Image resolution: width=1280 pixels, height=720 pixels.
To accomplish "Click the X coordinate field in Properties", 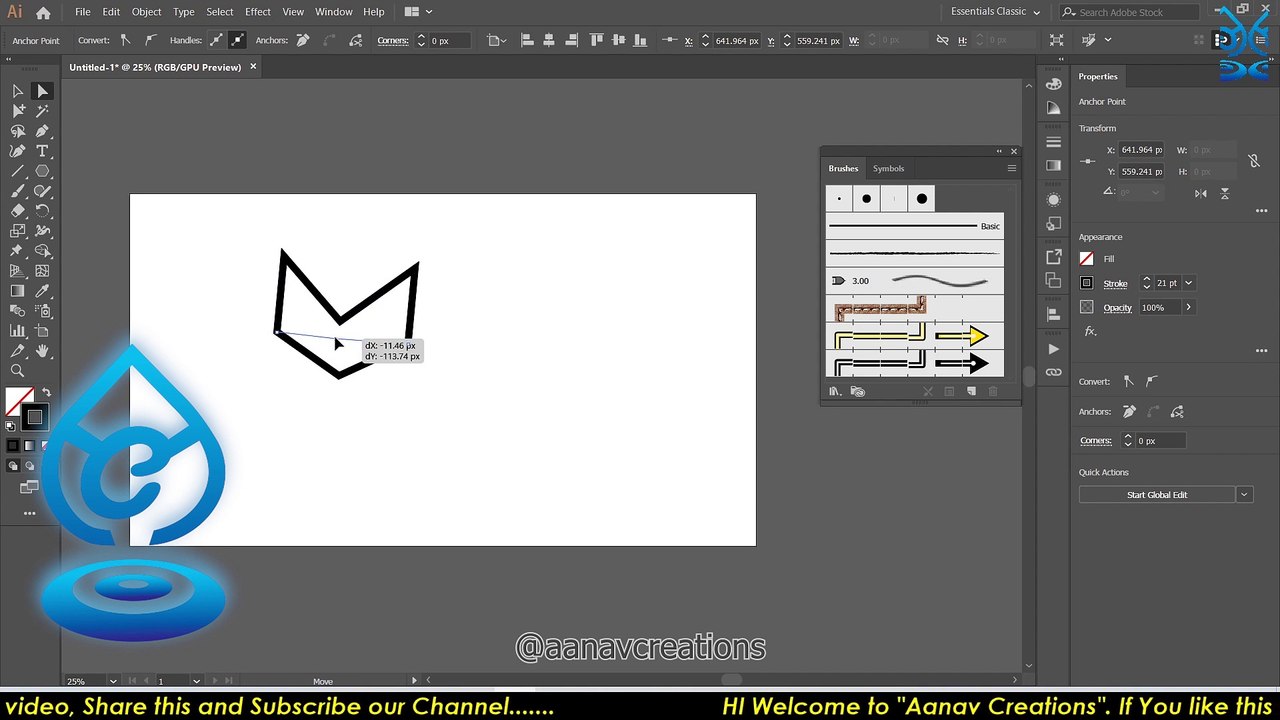I will click(1142, 150).
